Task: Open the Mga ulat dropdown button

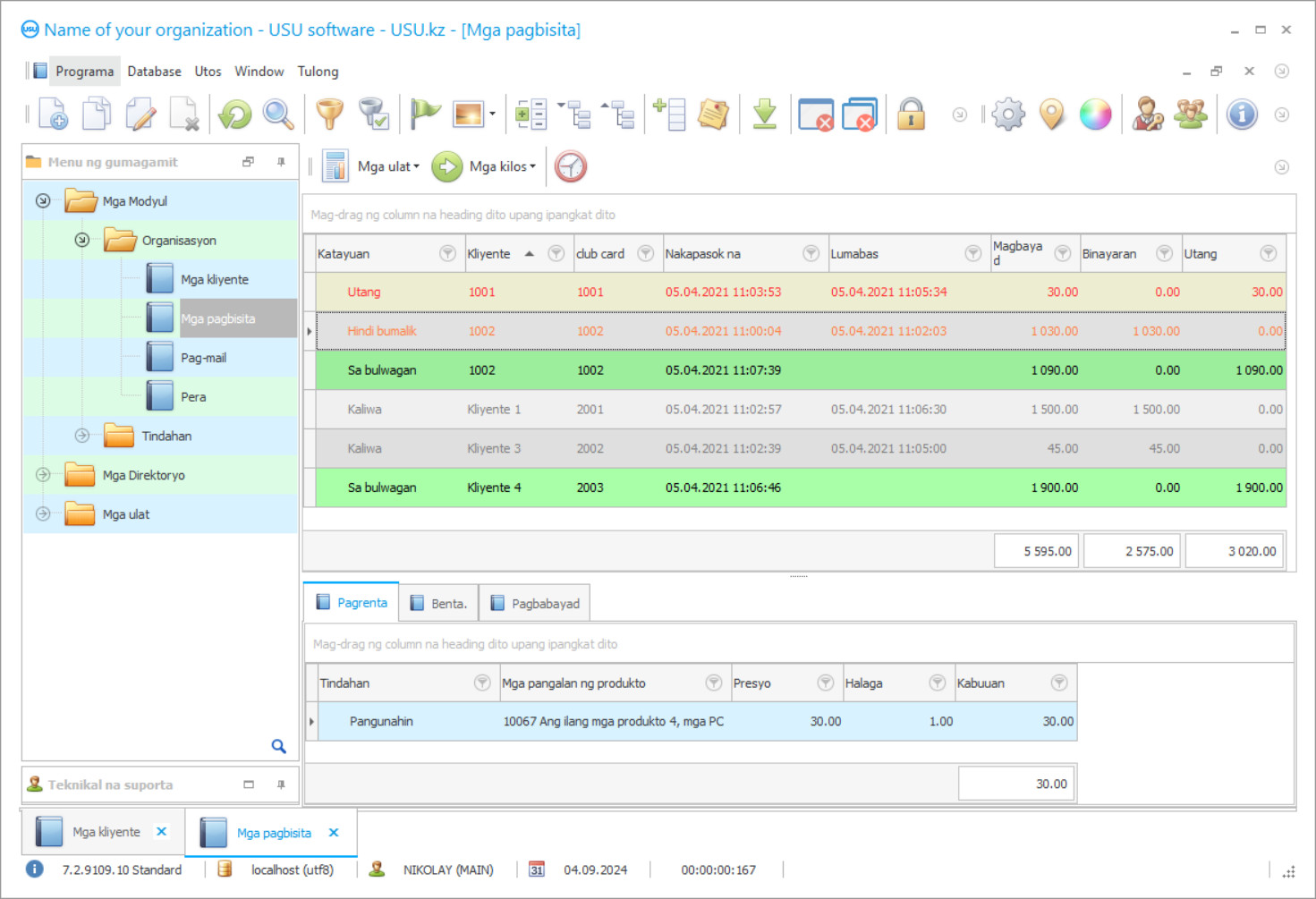Action: [387, 166]
